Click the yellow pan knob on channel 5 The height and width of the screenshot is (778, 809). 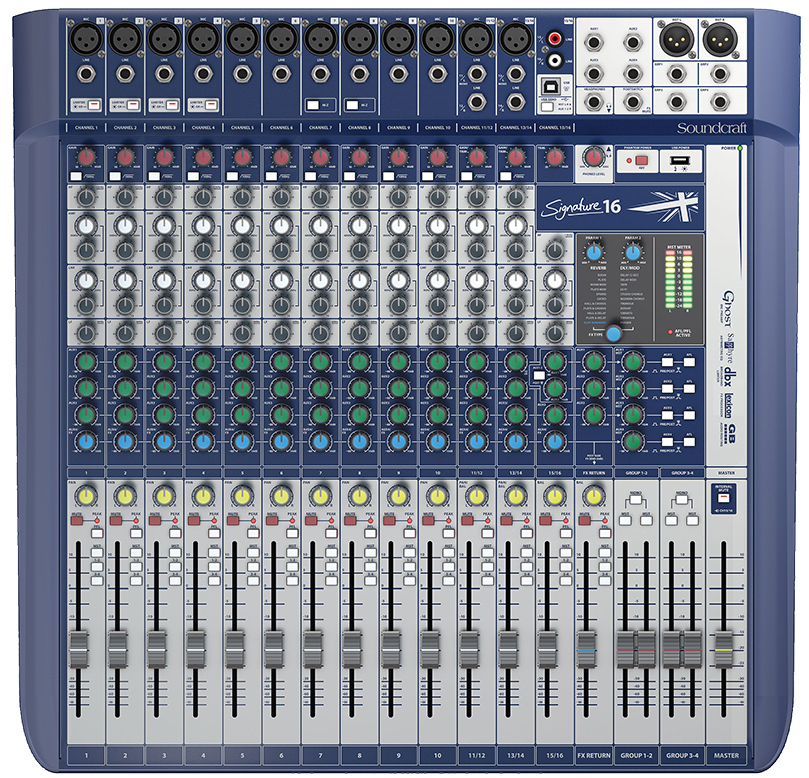pyautogui.click(x=242, y=495)
